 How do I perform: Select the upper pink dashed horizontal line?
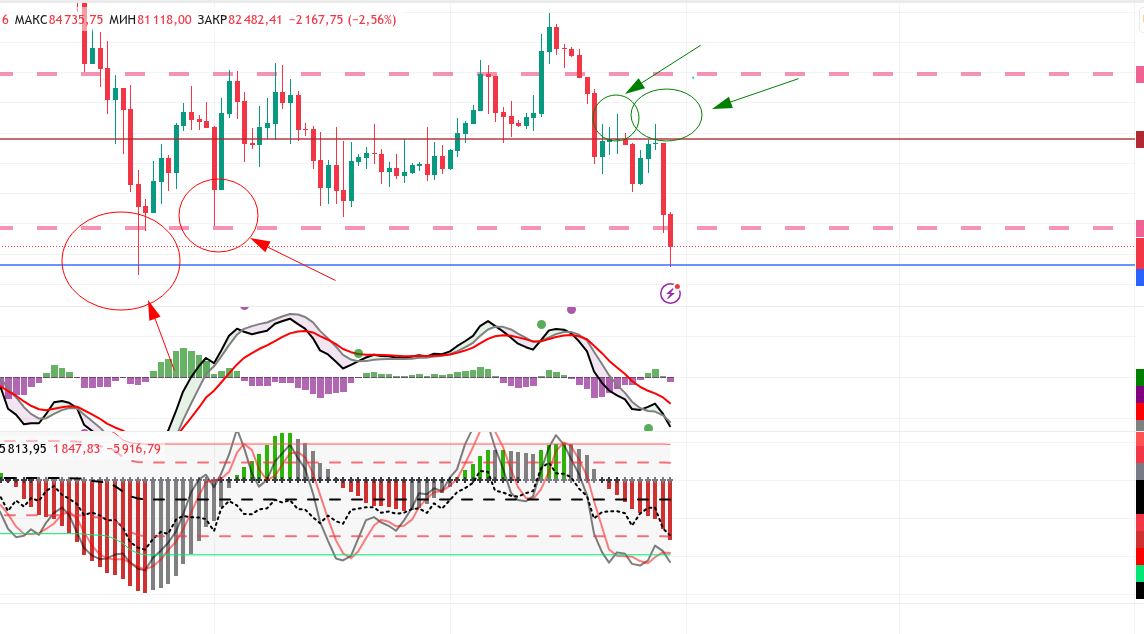click(x=900, y=74)
